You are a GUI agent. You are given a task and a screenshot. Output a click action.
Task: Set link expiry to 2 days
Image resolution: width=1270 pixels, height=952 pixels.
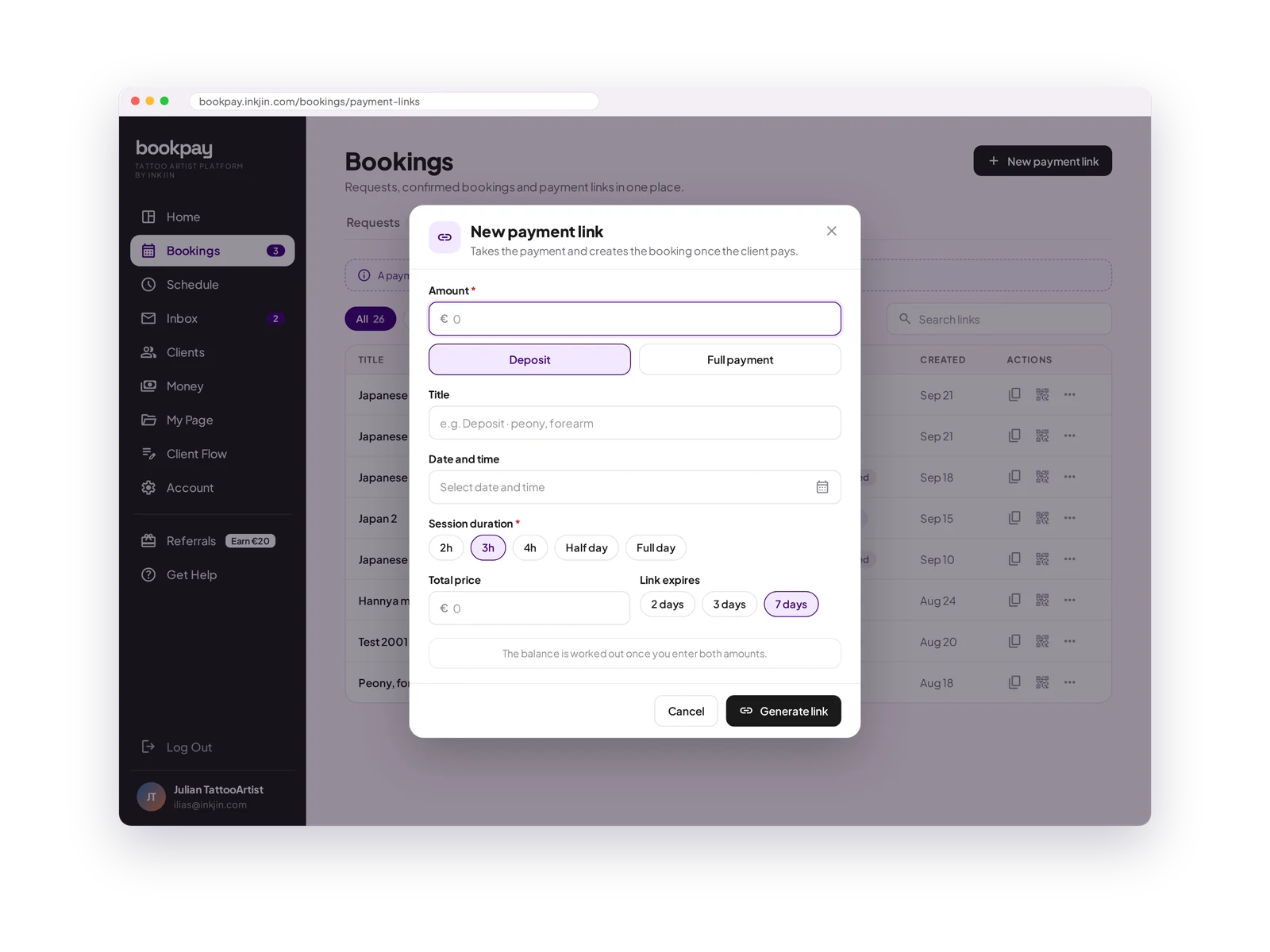pos(668,605)
